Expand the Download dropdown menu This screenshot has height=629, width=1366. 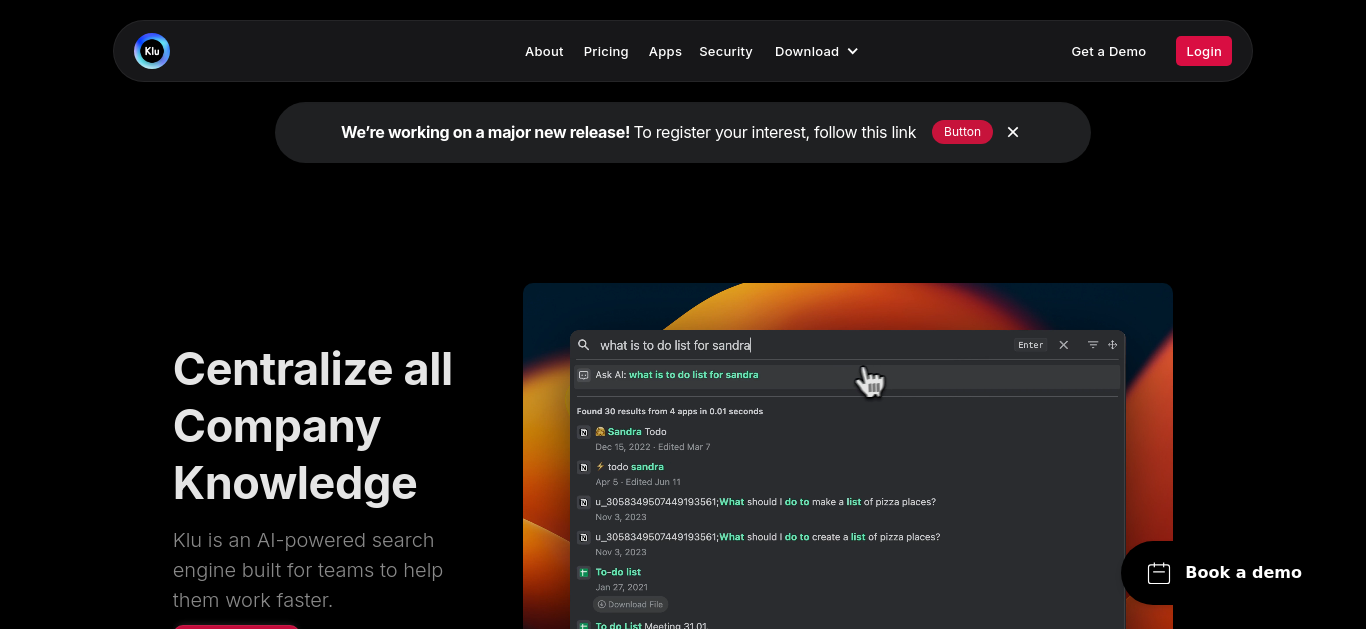click(816, 52)
